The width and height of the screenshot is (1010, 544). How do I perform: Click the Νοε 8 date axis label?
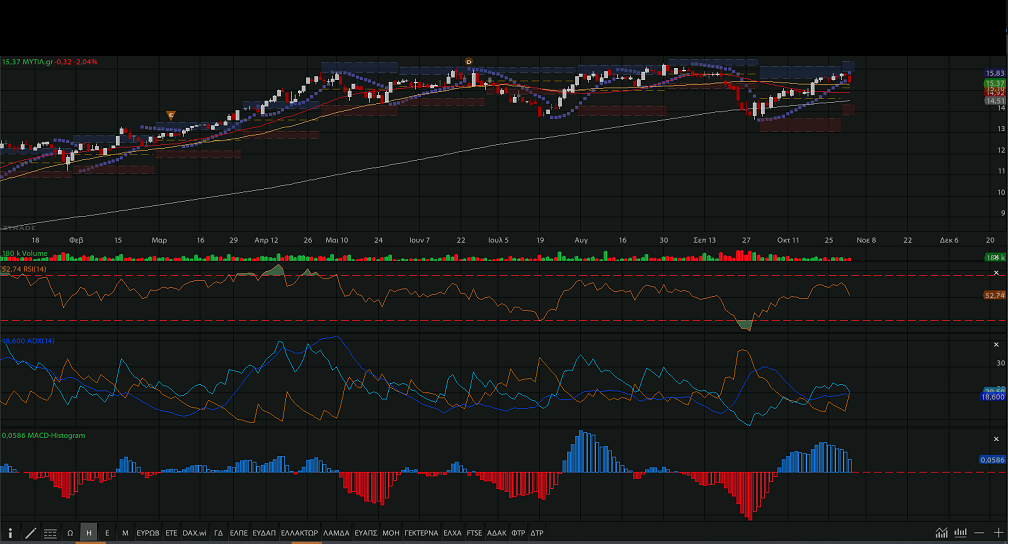coord(866,240)
